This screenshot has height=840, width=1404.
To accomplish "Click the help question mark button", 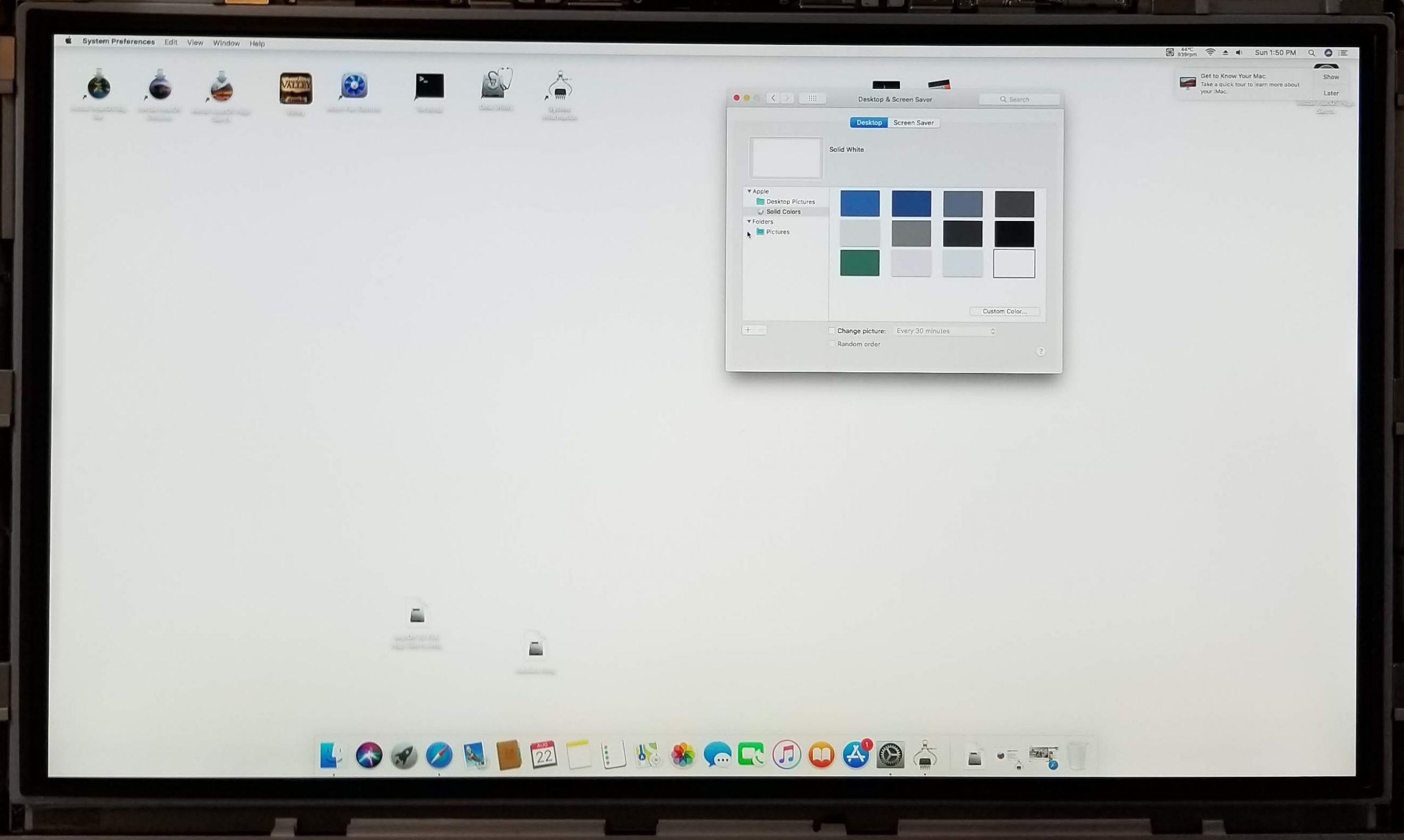I will click(1040, 351).
